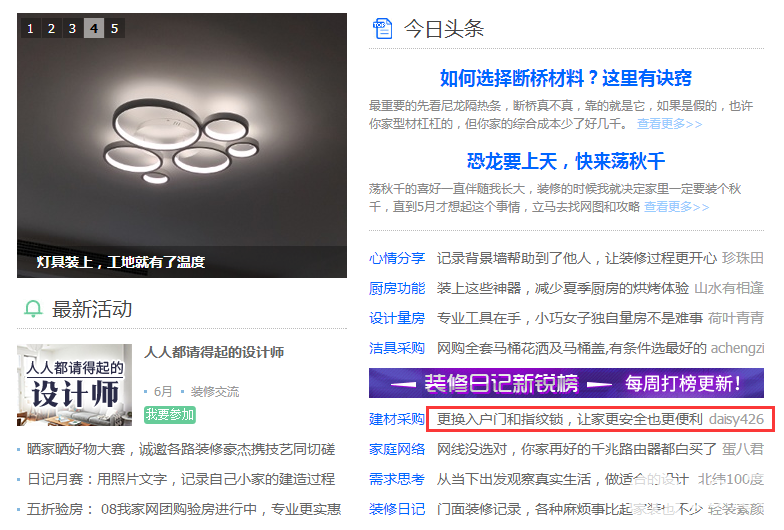
Task: Select carousel slide 5
Action: click(114, 28)
